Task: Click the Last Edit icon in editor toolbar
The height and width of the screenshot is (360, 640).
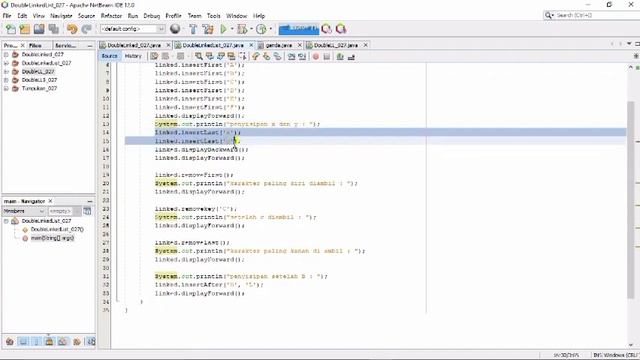Action: pos(154,56)
